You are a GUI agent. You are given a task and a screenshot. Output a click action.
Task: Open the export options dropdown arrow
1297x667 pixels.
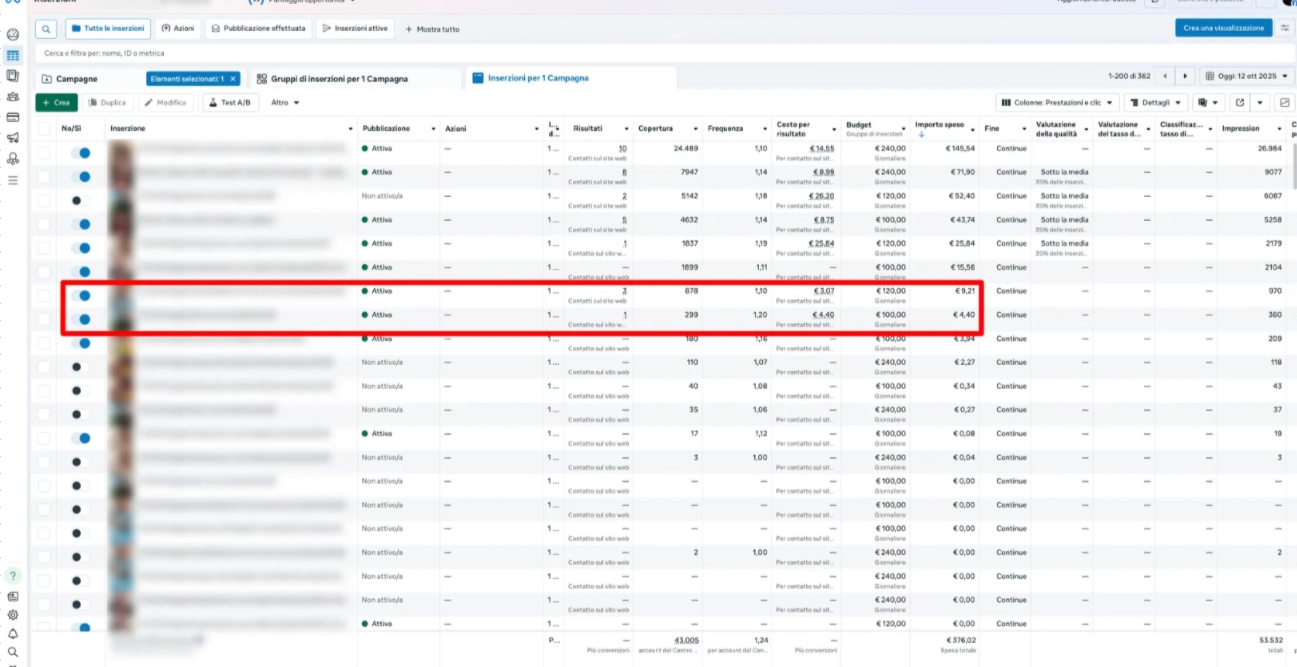click(x=1260, y=102)
